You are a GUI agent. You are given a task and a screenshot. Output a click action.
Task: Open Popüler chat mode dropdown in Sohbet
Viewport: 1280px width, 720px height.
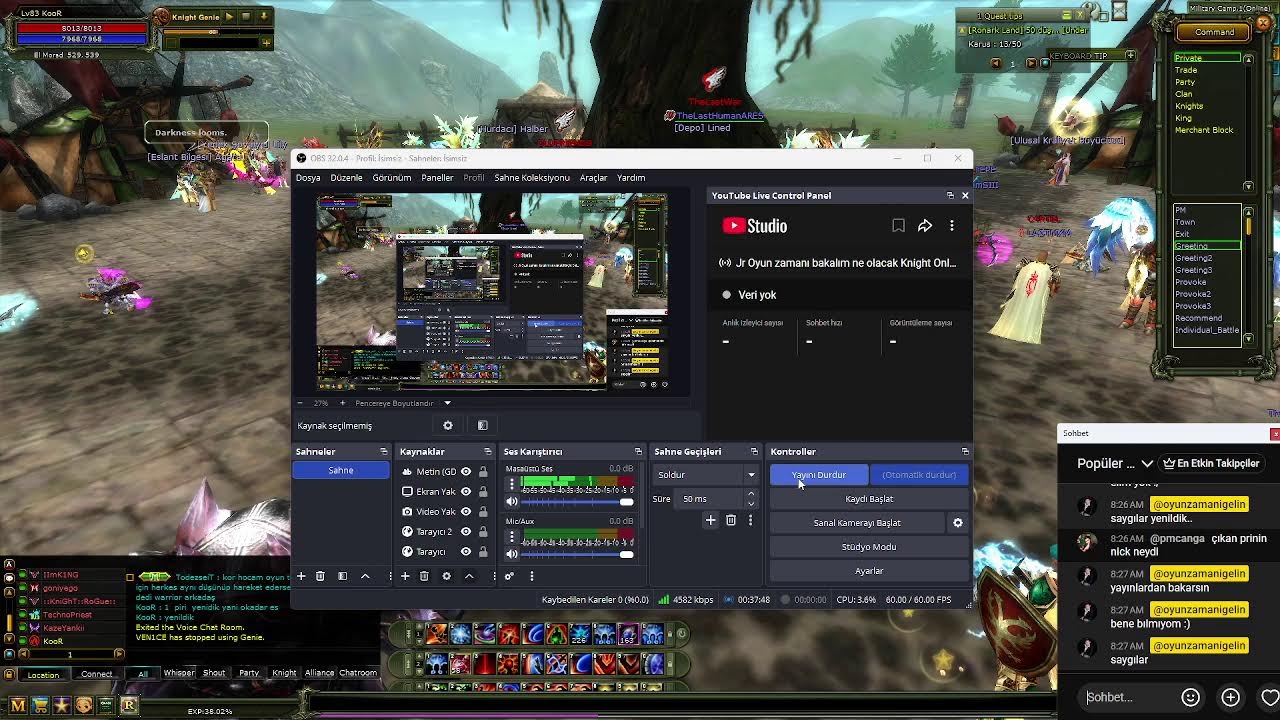1116,464
